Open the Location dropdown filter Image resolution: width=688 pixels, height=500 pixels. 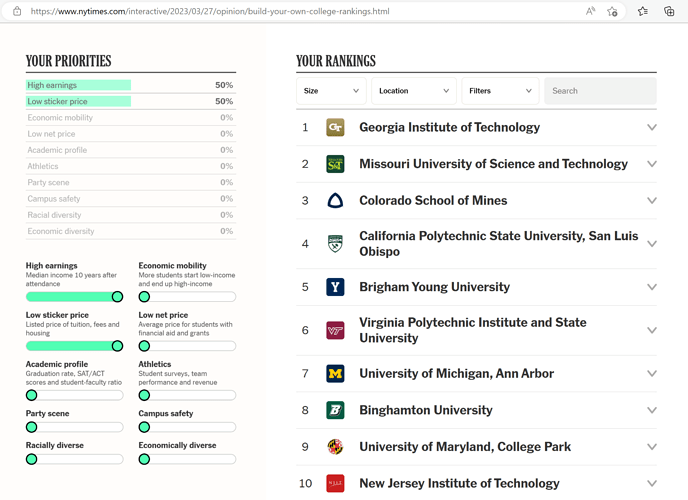coord(413,91)
